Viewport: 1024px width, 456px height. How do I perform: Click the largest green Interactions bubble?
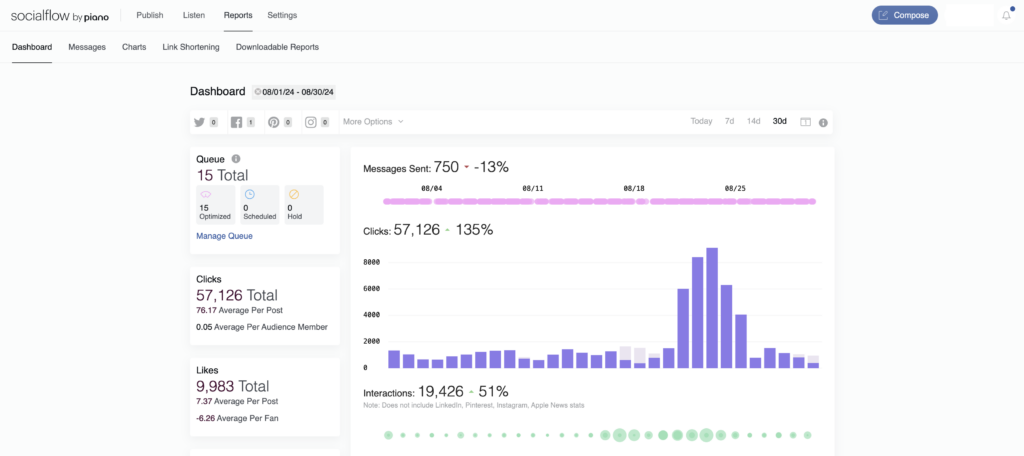(706, 435)
